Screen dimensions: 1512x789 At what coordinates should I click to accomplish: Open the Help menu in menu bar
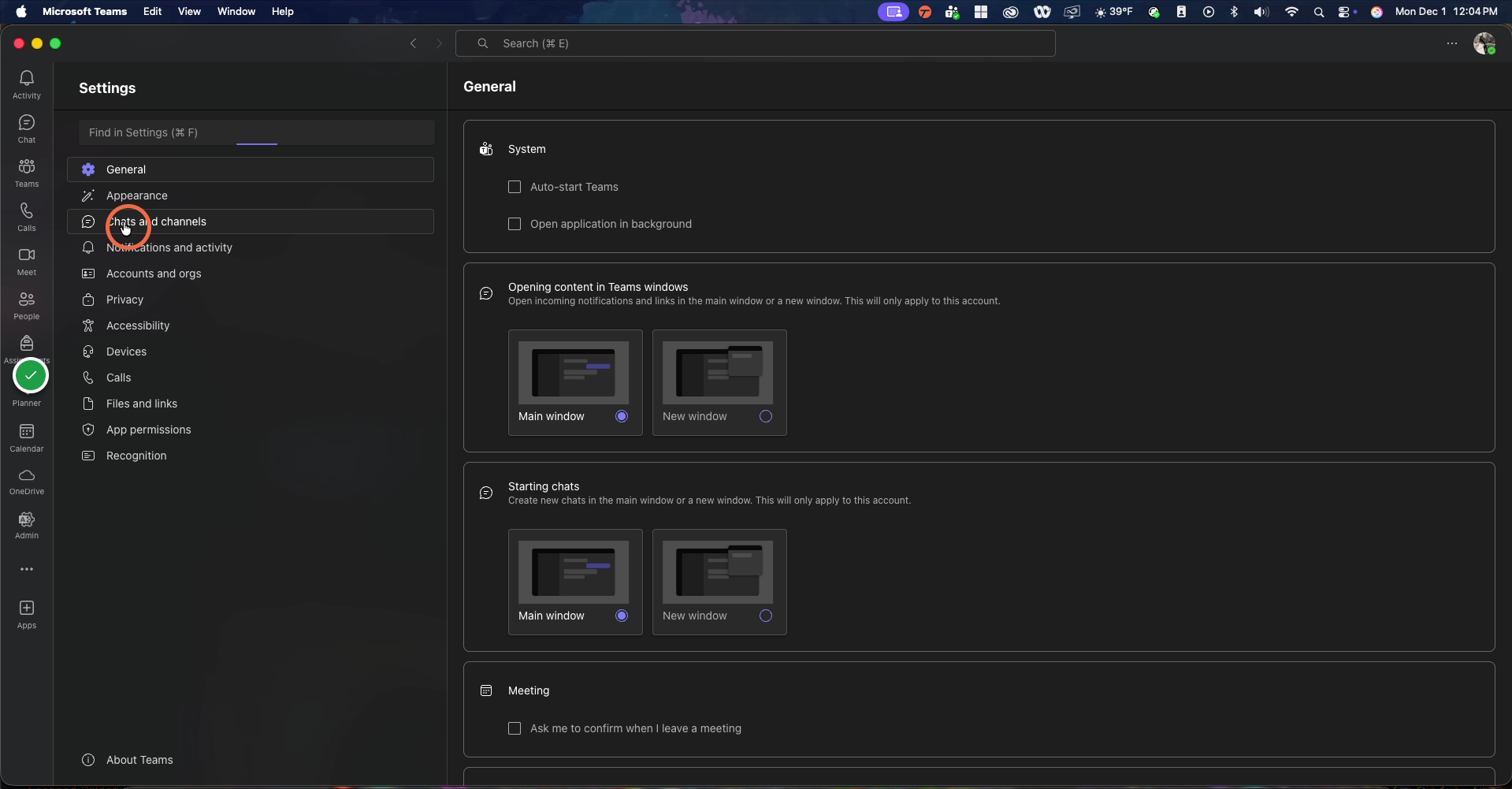[x=282, y=11]
